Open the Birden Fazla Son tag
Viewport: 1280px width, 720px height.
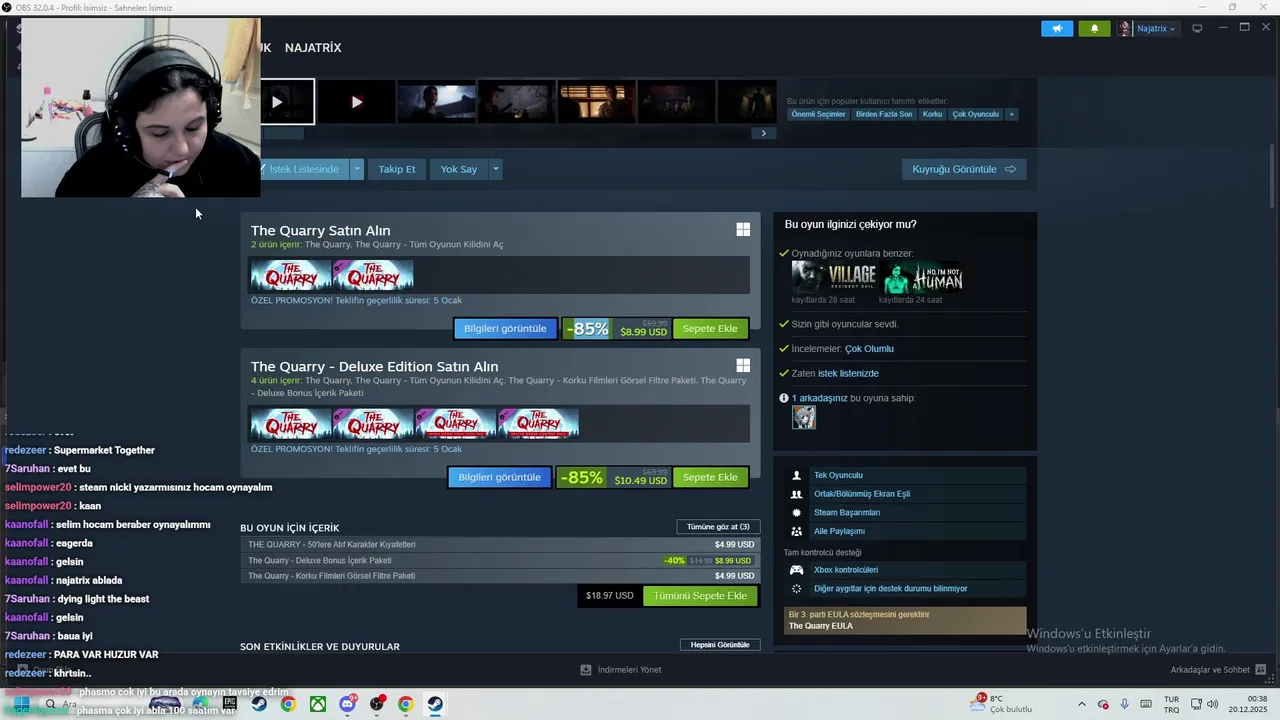[x=884, y=114]
